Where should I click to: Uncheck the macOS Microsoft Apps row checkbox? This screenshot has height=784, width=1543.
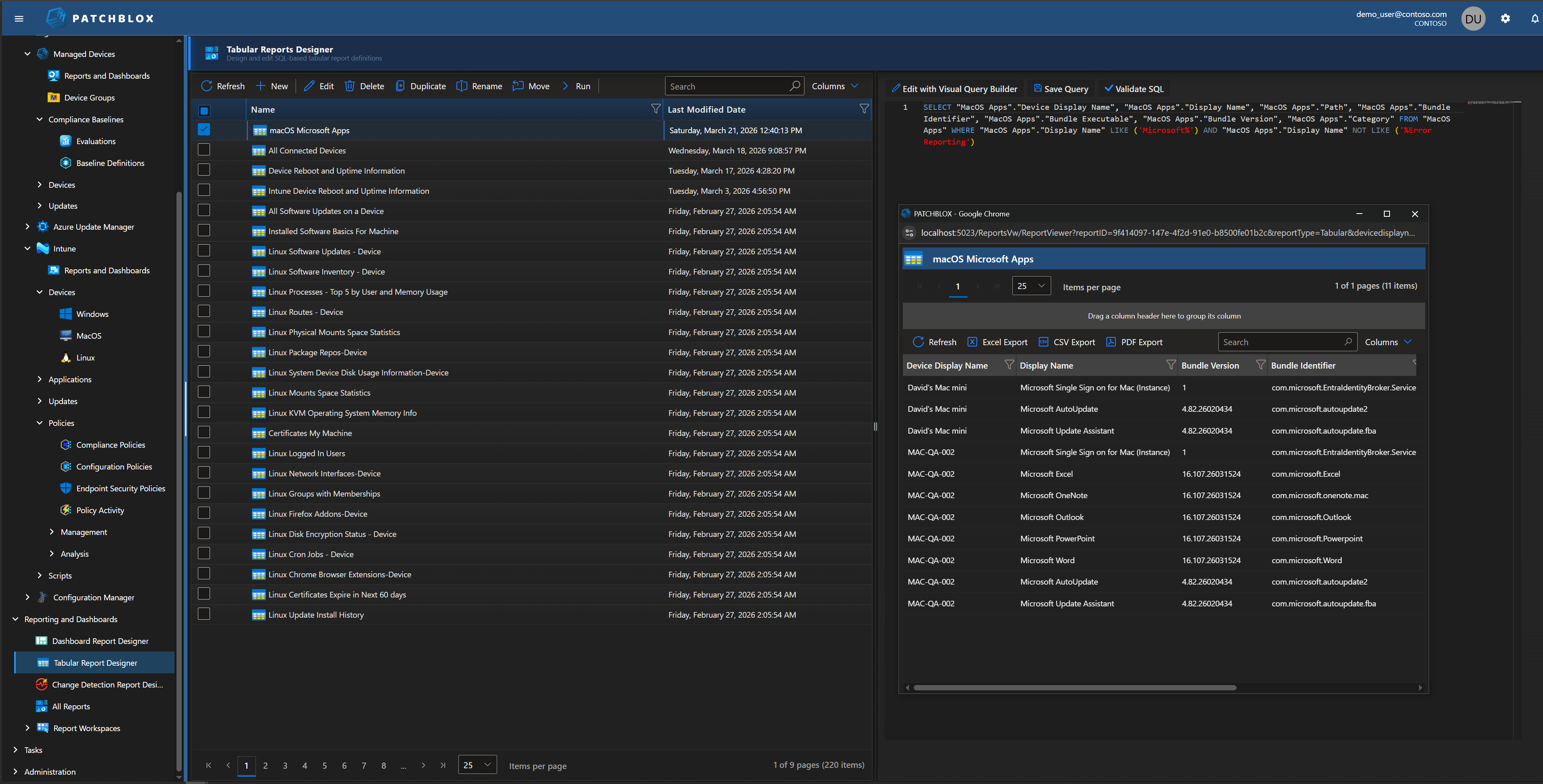coord(204,129)
